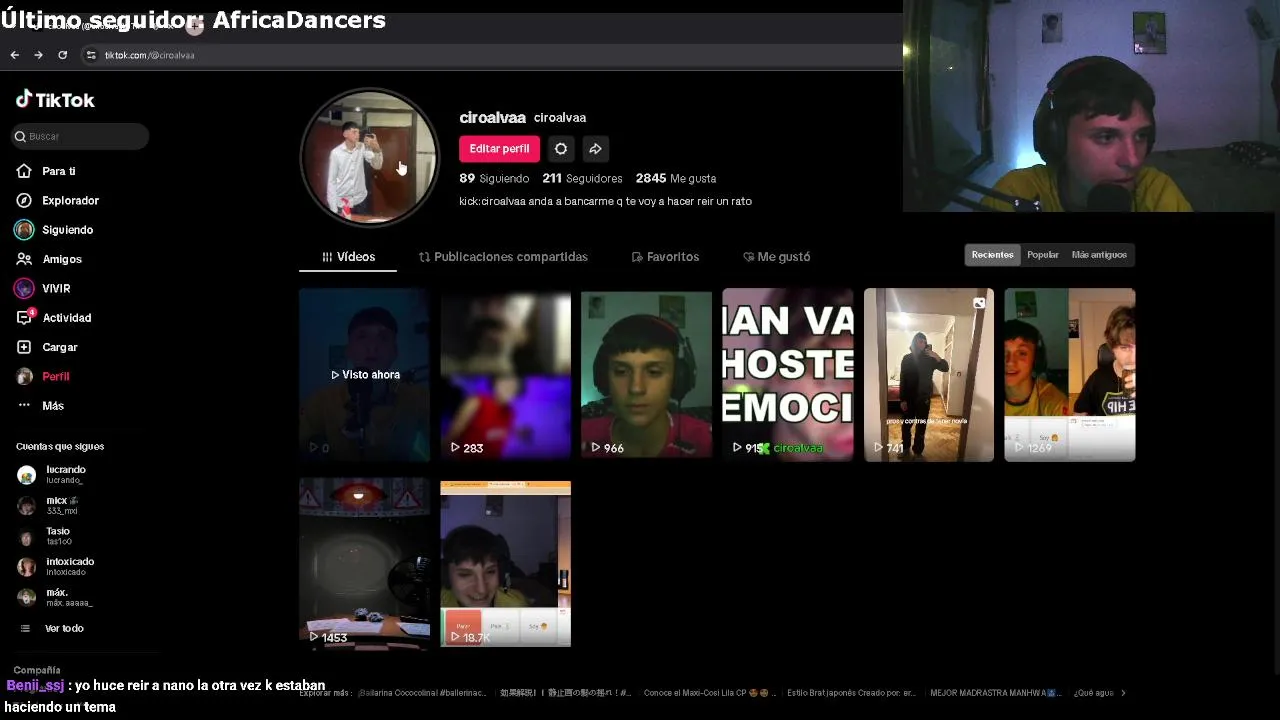Screen dimensions: 1280x720
Task: Switch to the Vídeos tab
Action: pyautogui.click(x=348, y=257)
